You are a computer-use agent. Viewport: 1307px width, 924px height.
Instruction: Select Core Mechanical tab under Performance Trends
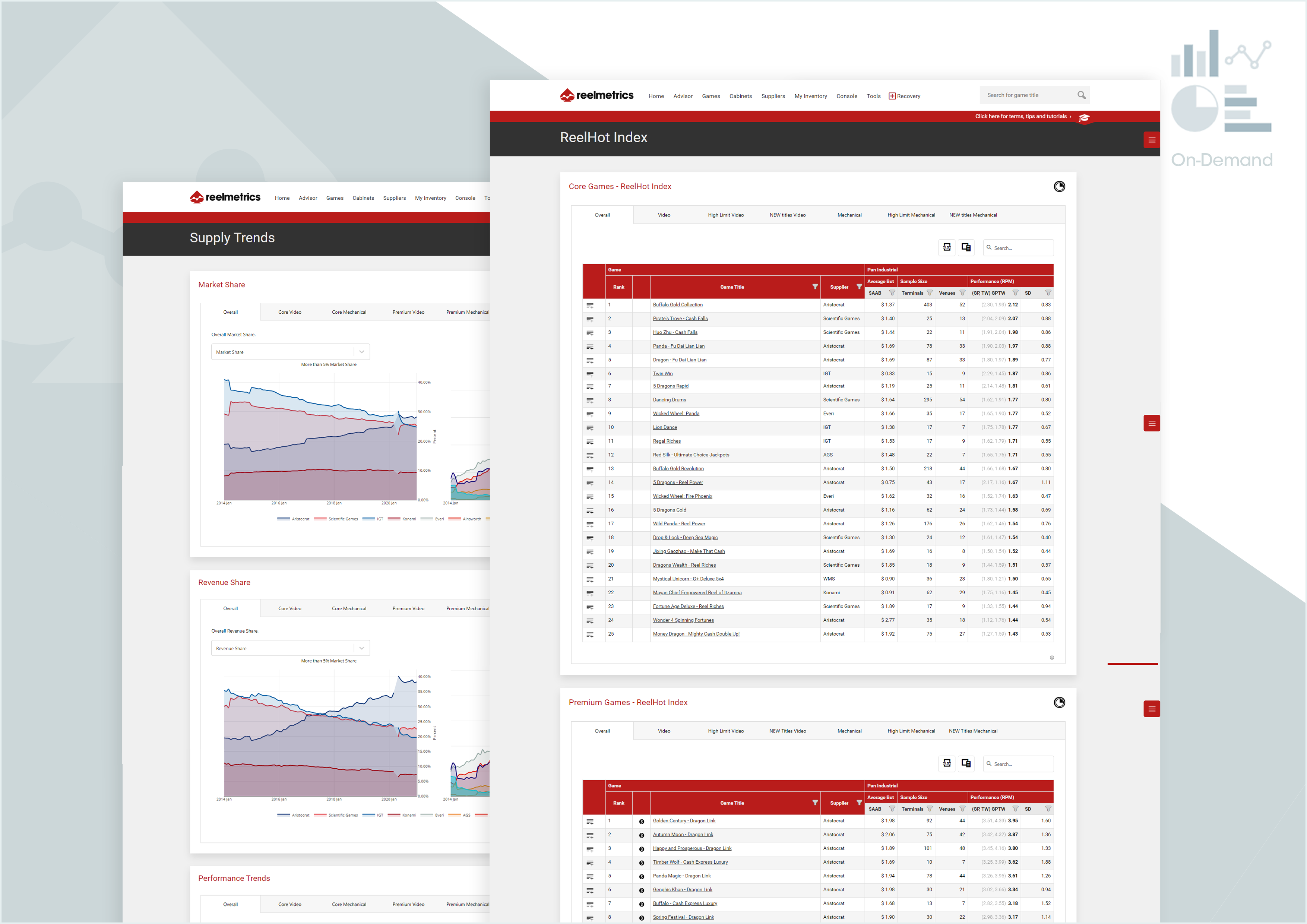349,904
